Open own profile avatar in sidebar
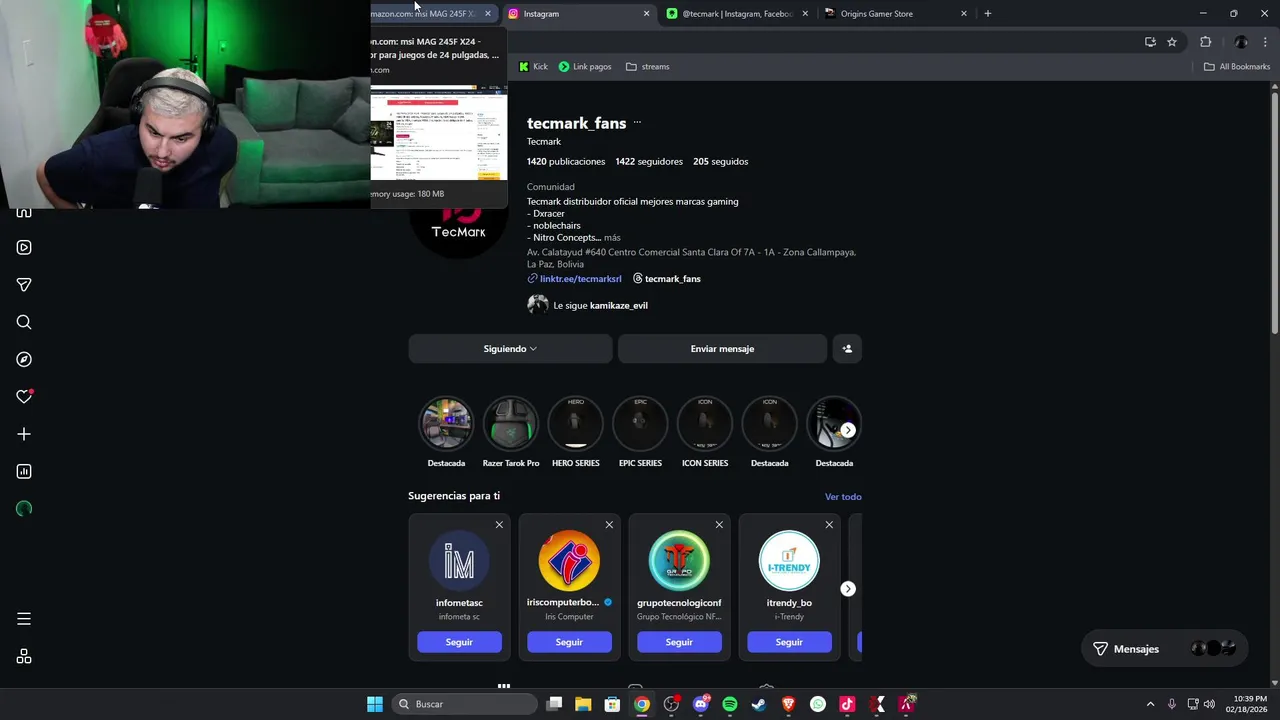Screen dimensions: 1280x720 24,509
